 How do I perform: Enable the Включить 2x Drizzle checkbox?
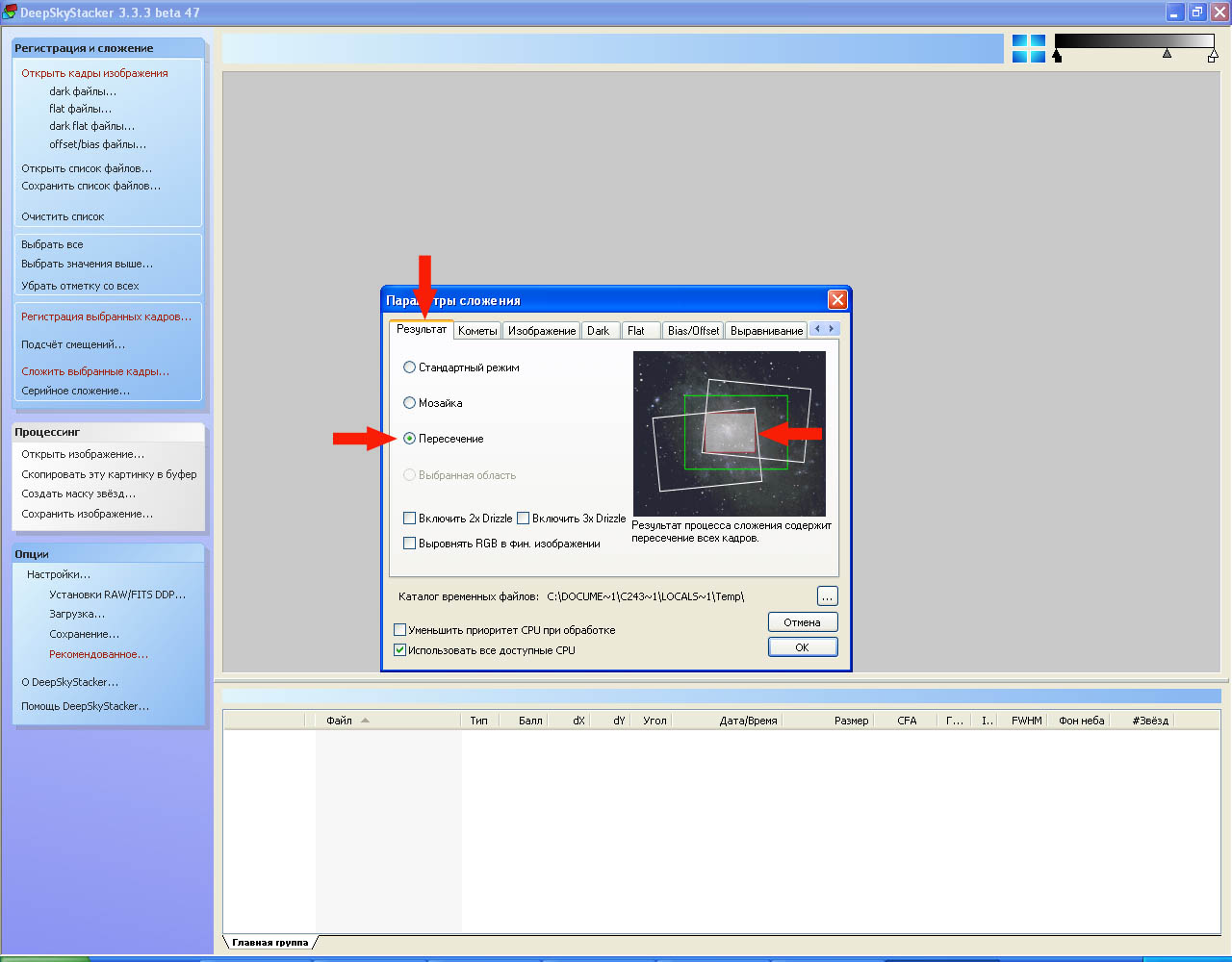(x=410, y=519)
